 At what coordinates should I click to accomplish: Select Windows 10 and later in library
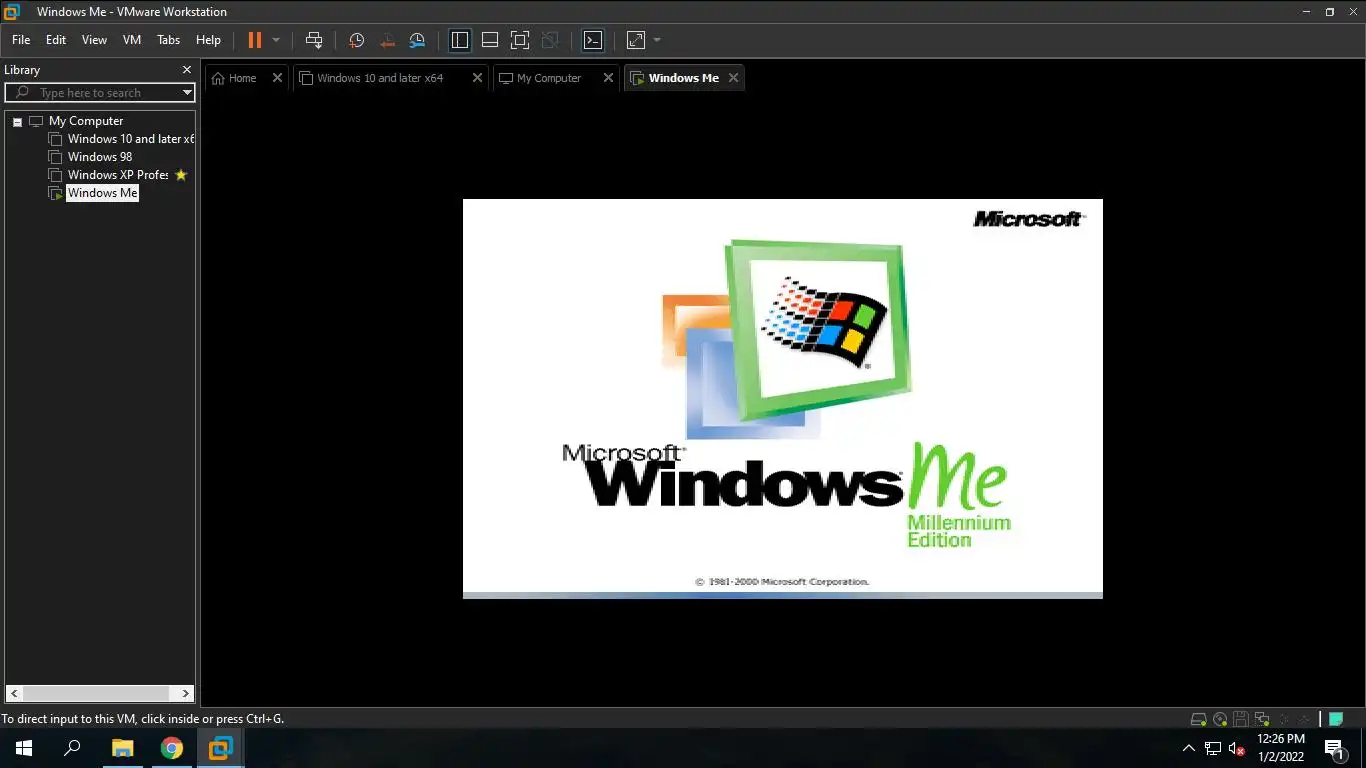tap(130, 139)
